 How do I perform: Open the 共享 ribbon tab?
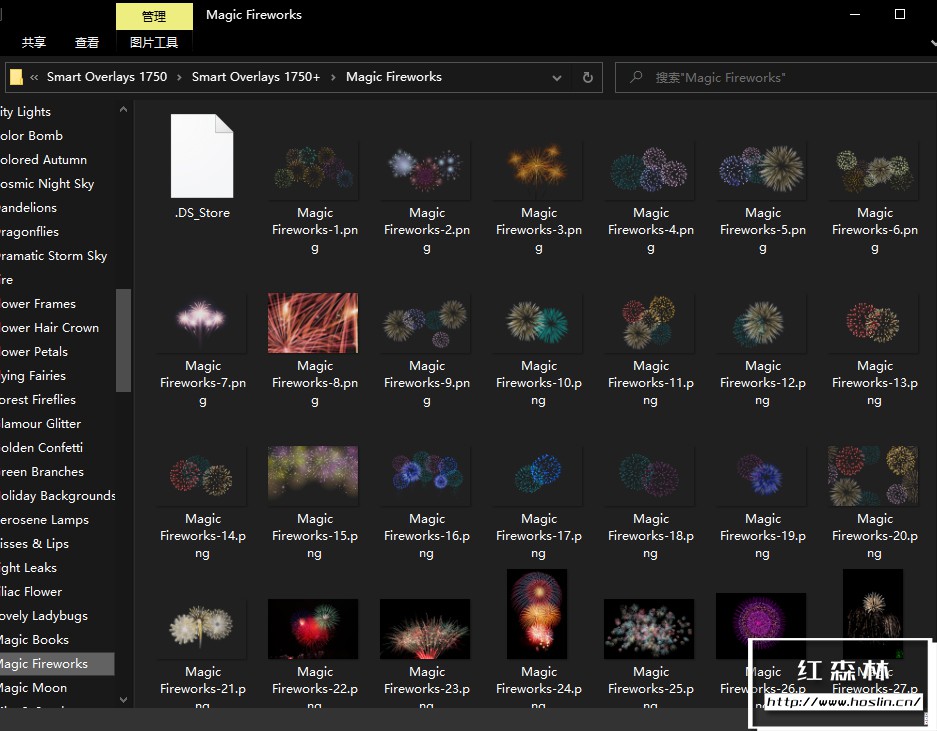[x=34, y=42]
